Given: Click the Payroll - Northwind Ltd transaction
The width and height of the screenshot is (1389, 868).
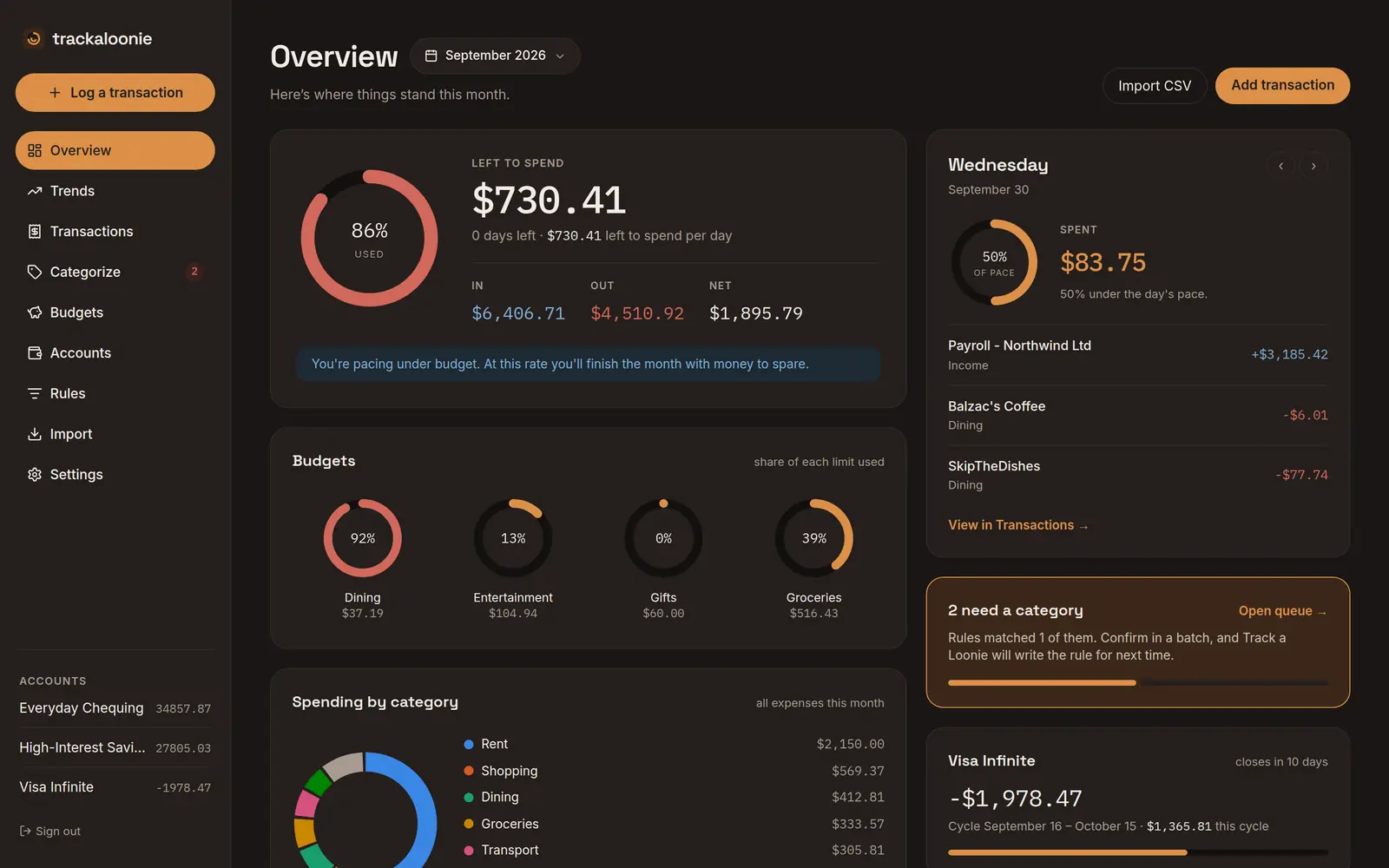Looking at the screenshot, I should 1138,355.
